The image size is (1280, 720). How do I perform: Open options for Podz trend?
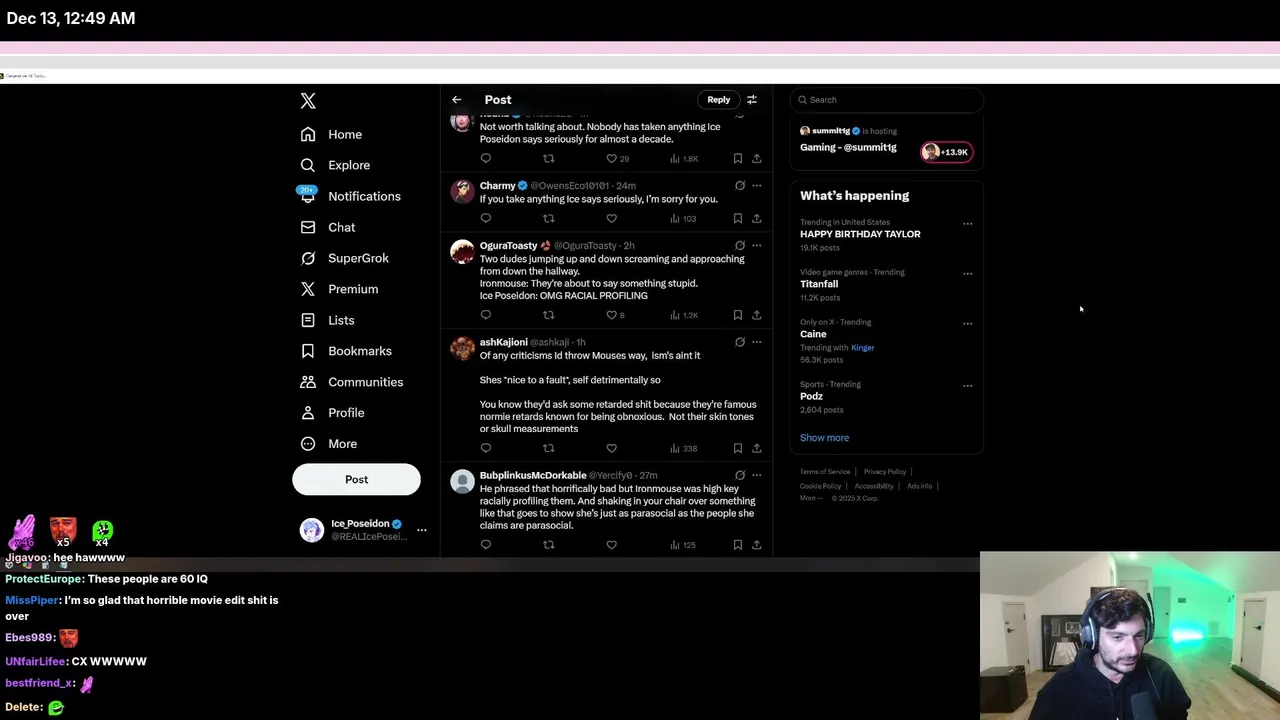coord(967,386)
